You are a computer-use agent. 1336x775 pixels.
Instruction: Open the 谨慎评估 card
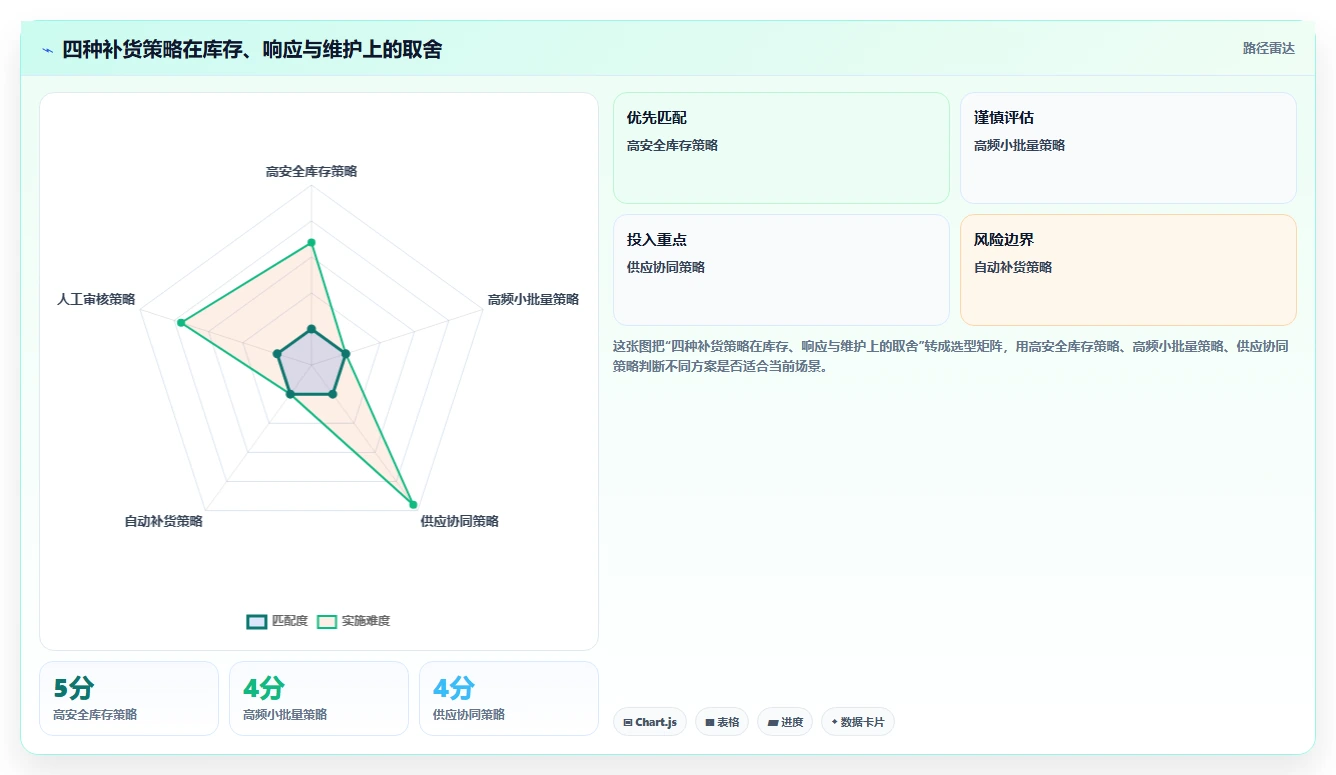point(1128,148)
